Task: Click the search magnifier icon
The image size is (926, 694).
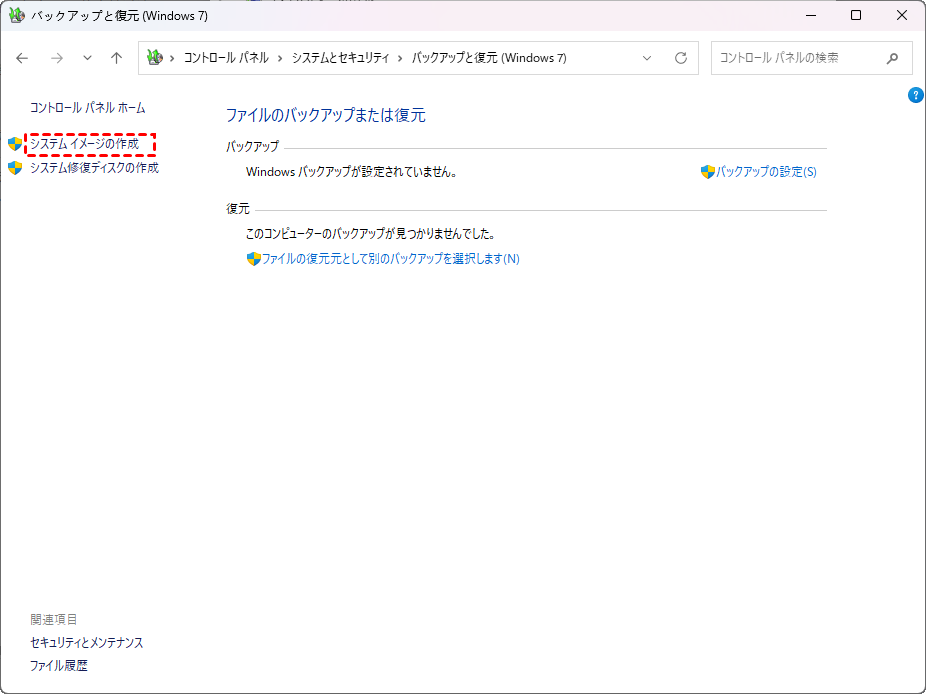Action: tap(892, 58)
